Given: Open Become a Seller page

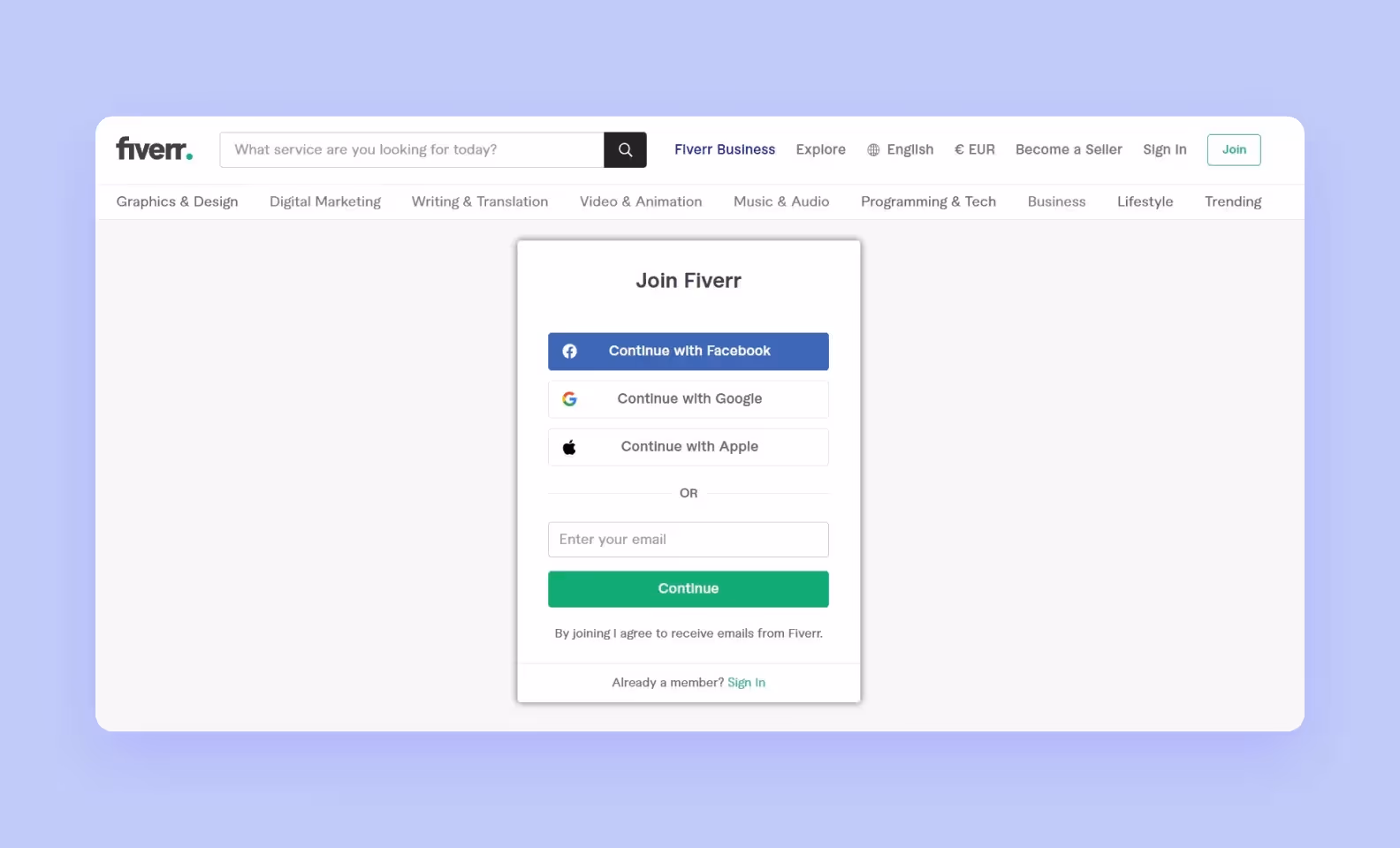Looking at the screenshot, I should click(x=1069, y=150).
